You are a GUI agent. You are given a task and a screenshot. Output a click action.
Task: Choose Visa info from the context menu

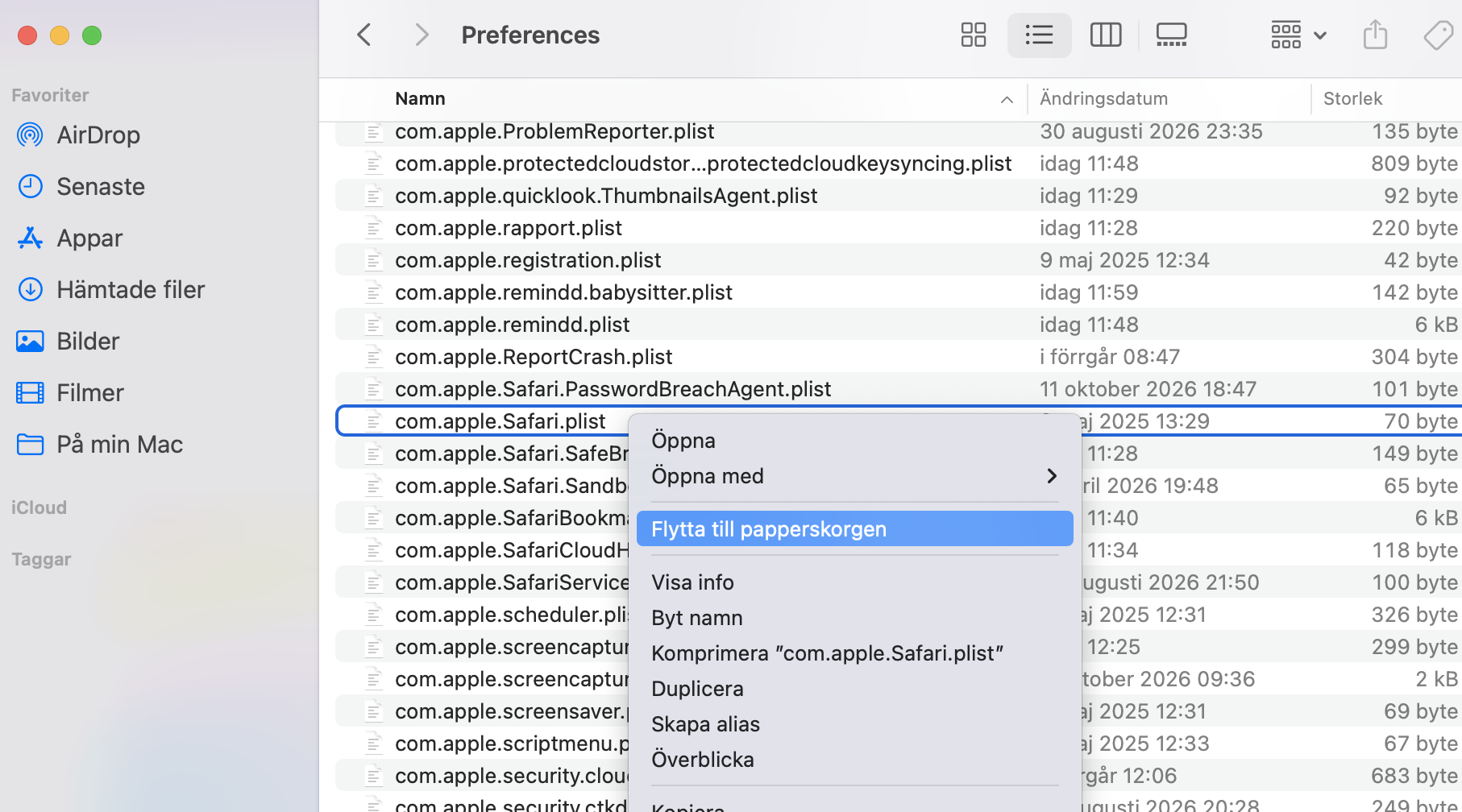(854, 582)
